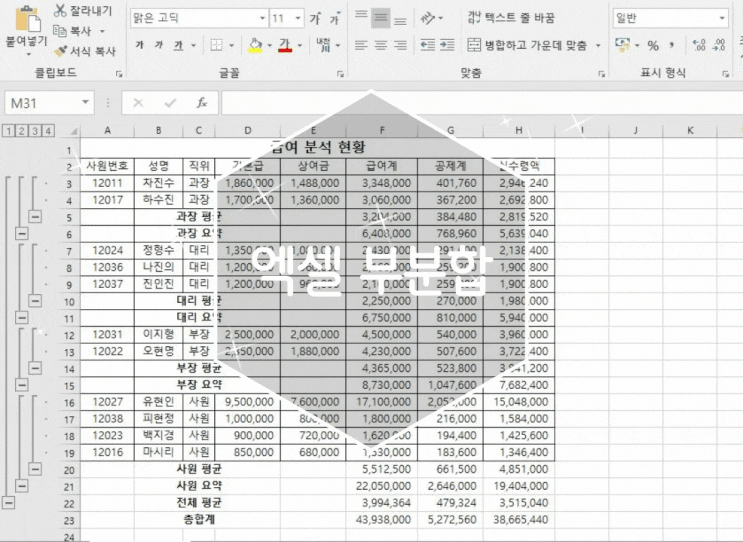
Task: Click the Select All corner triangle
Action: [74, 131]
